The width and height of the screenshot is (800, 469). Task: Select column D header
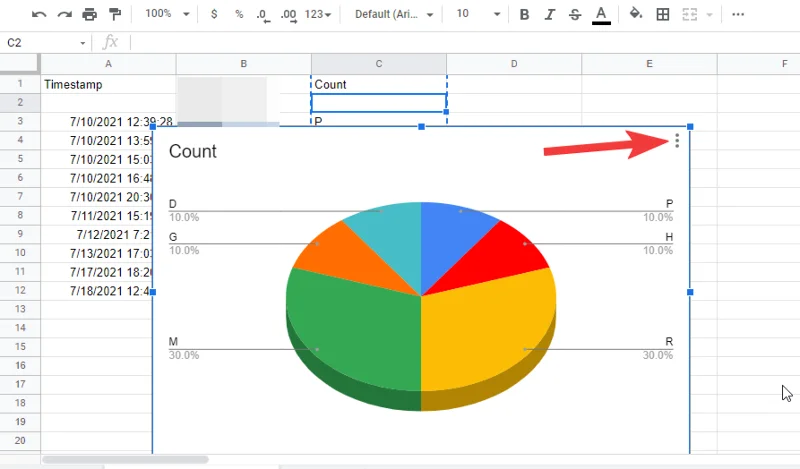514,64
